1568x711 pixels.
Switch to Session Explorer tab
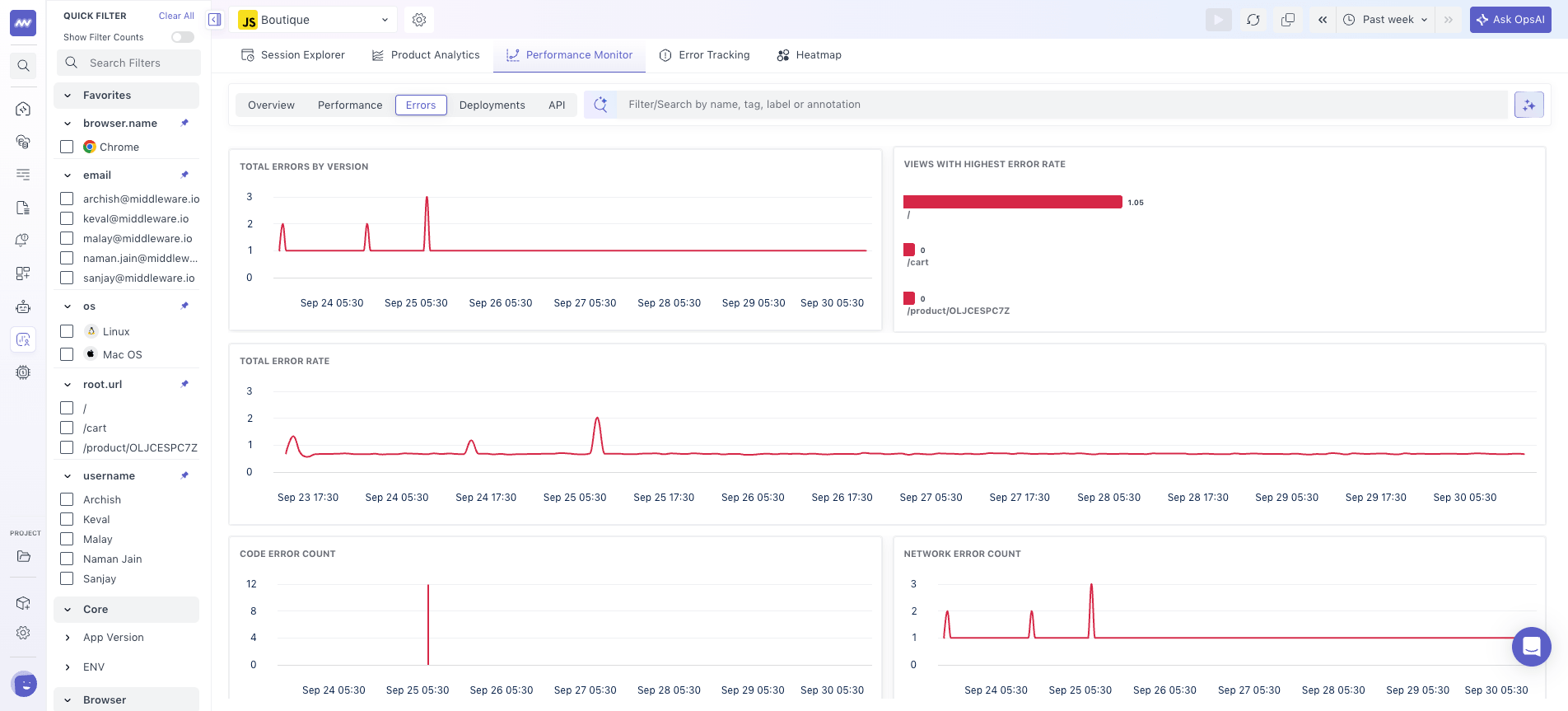[x=293, y=55]
